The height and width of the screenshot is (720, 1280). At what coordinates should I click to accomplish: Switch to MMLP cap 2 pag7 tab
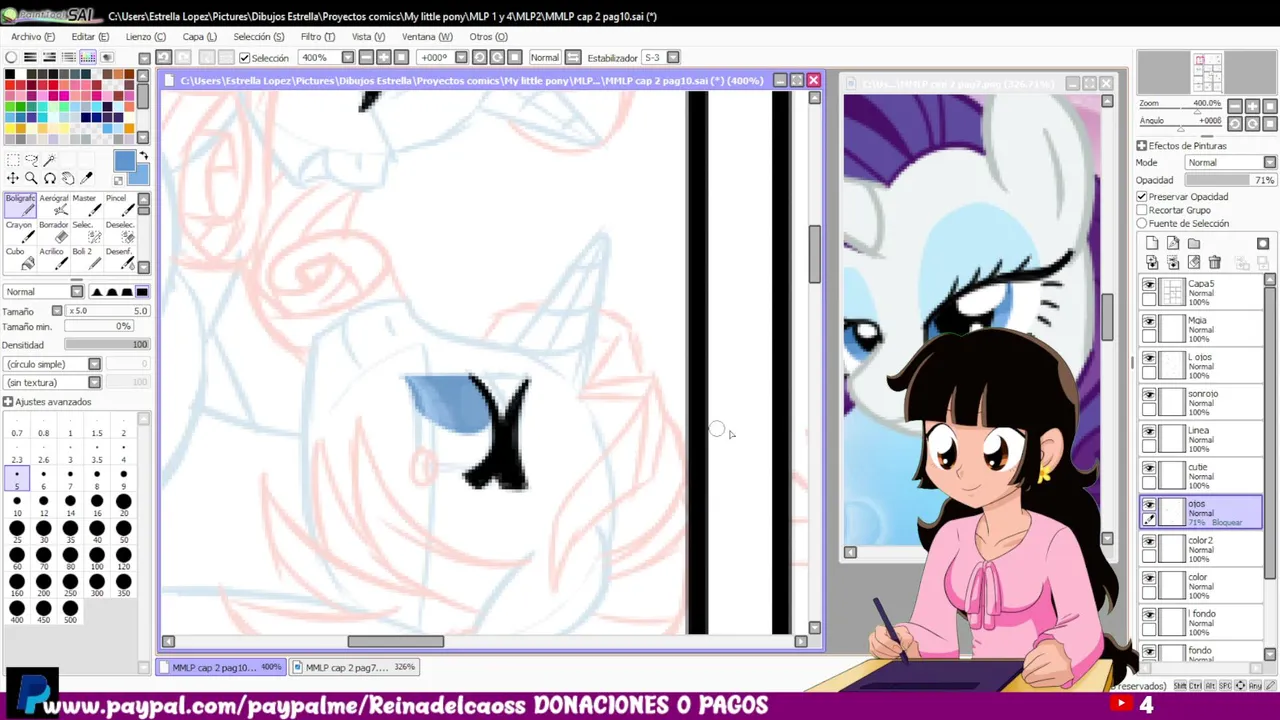356,667
